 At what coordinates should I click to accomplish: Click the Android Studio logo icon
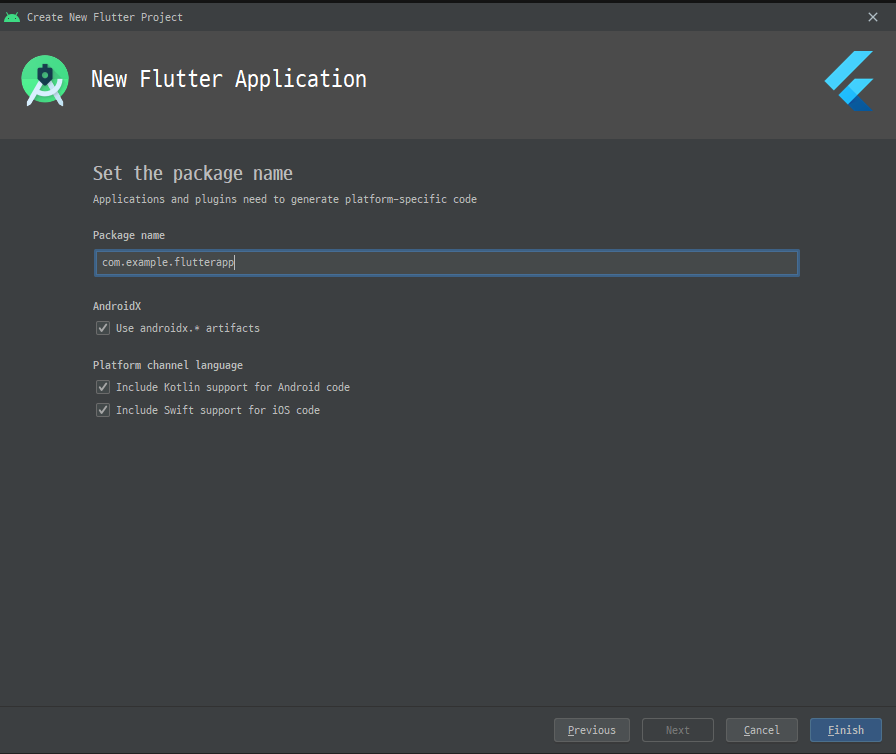click(x=45, y=81)
